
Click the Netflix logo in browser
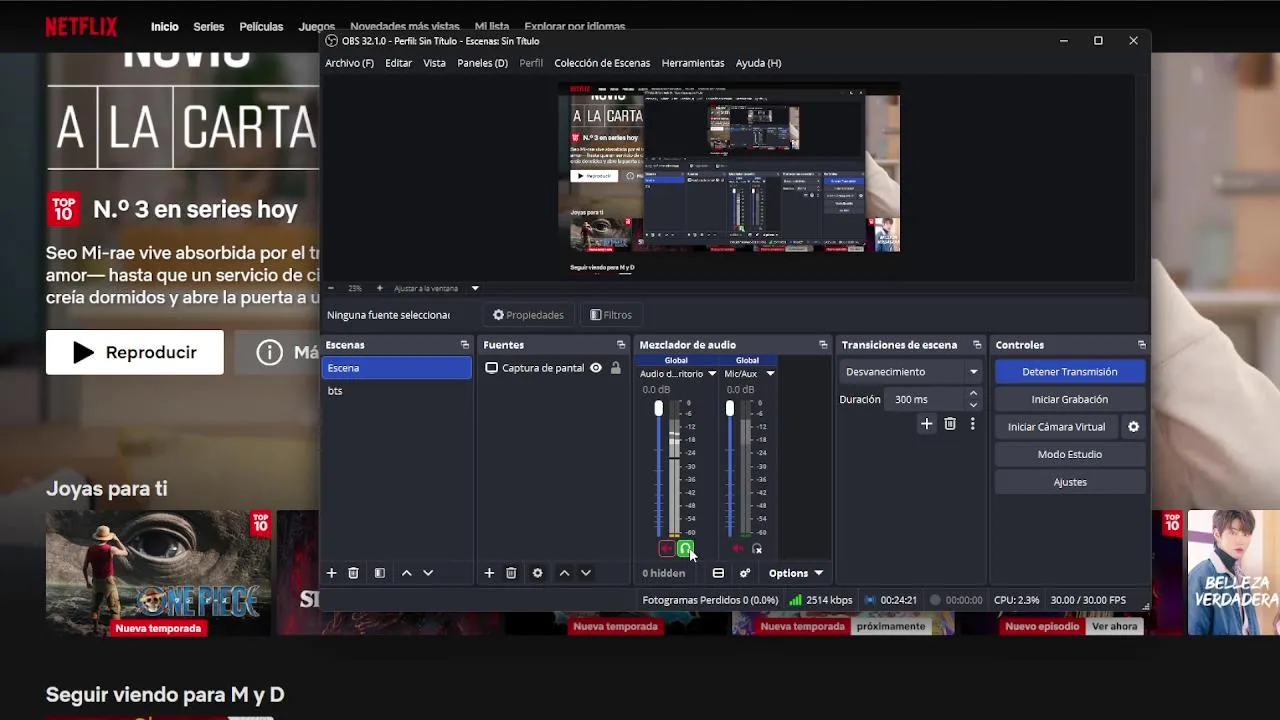81,27
